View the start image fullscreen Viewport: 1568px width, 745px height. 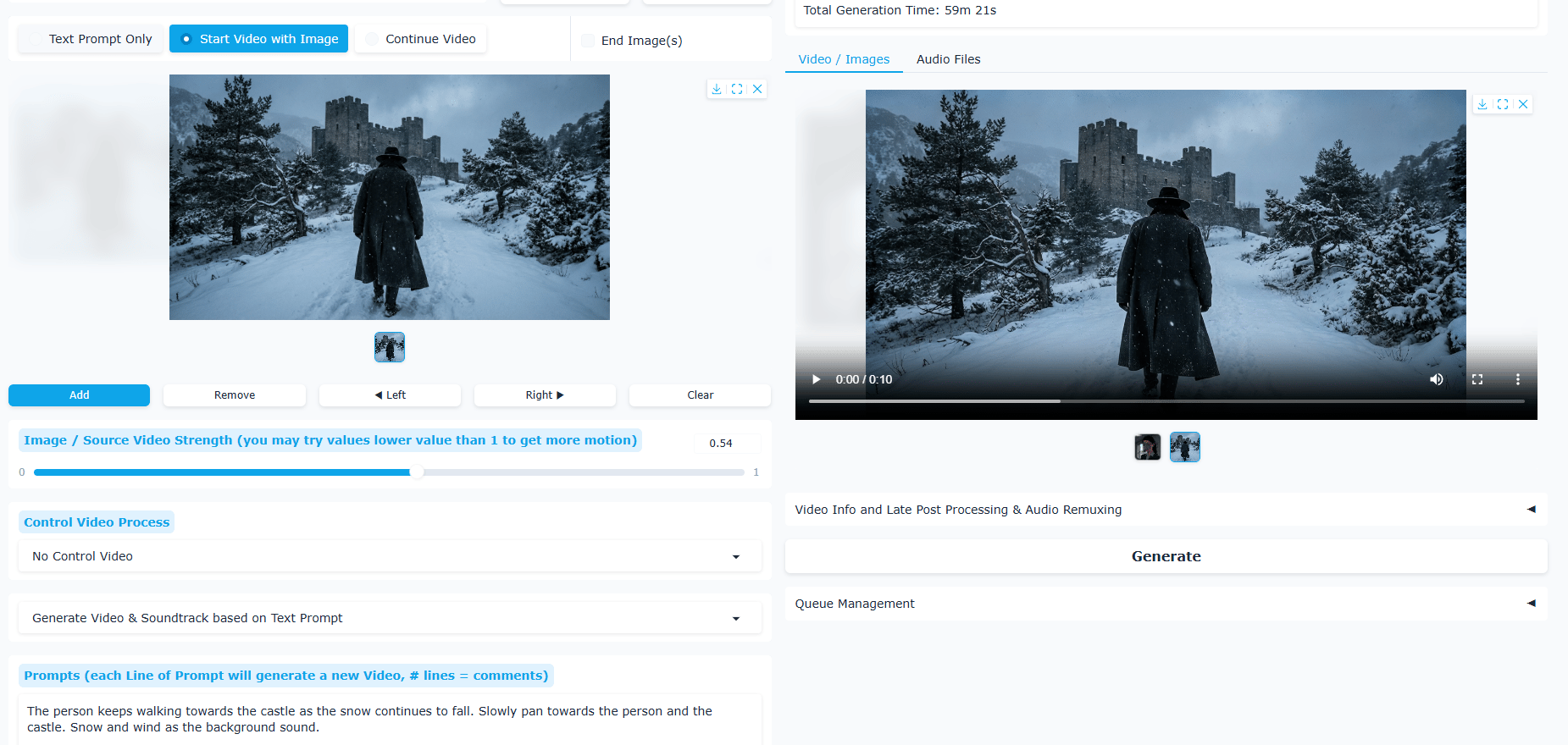pos(737,89)
